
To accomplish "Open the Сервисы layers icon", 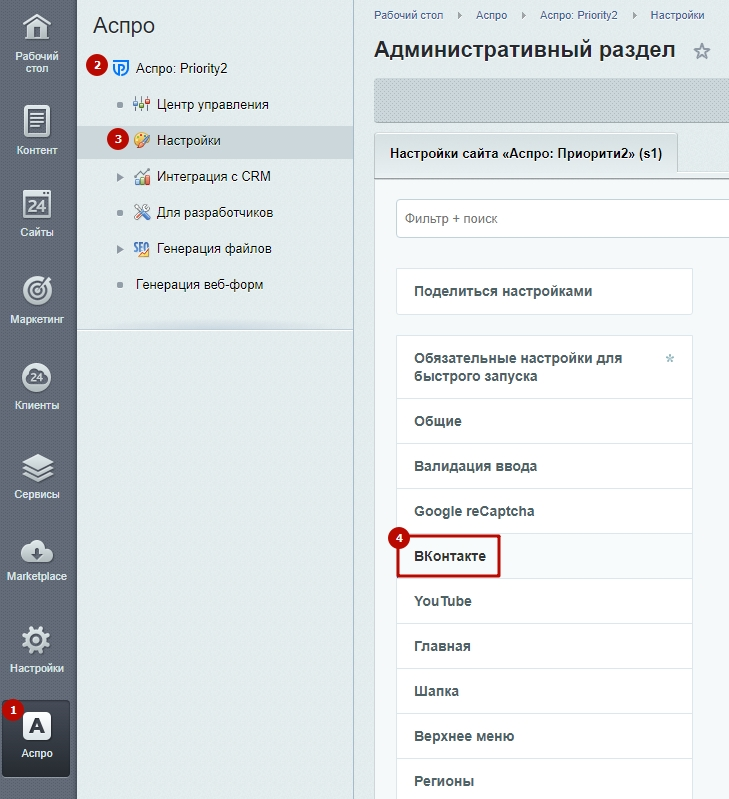I will click(37, 467).
